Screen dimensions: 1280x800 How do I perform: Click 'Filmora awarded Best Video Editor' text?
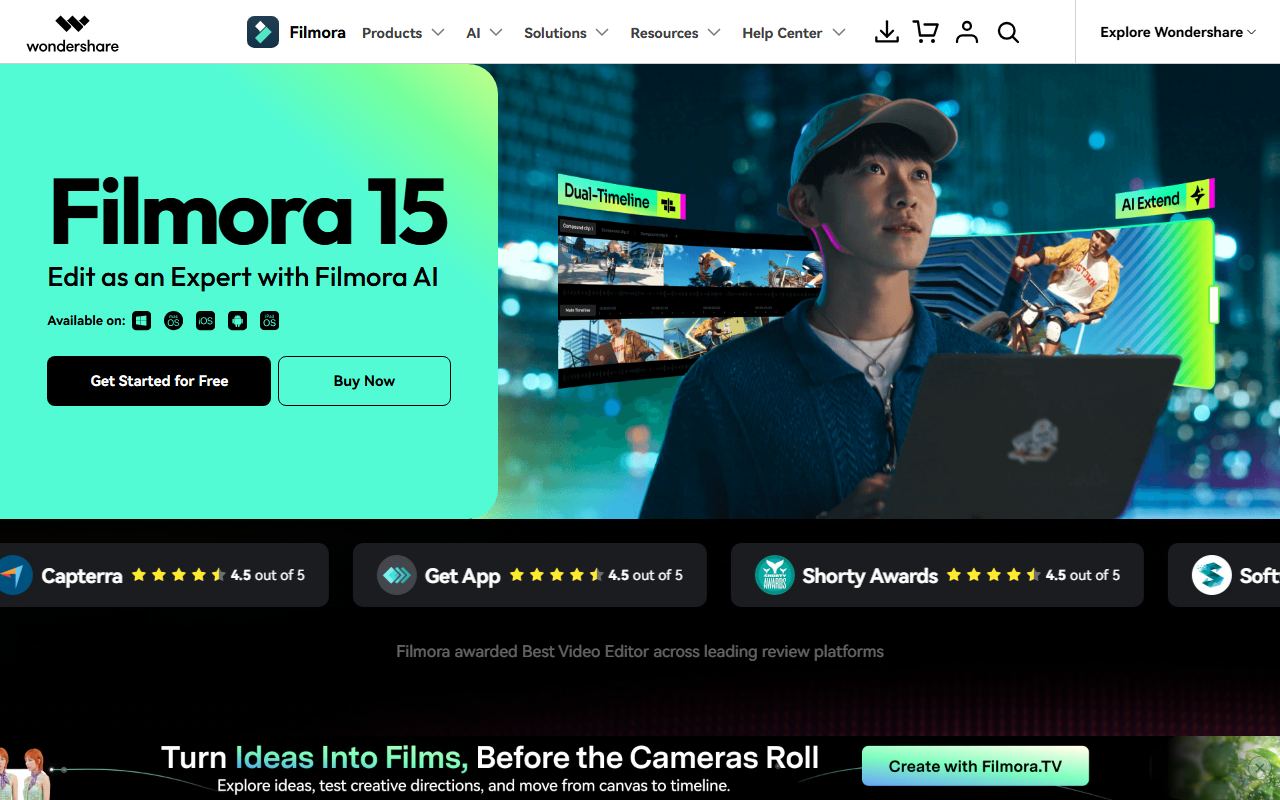pos(640,652)
